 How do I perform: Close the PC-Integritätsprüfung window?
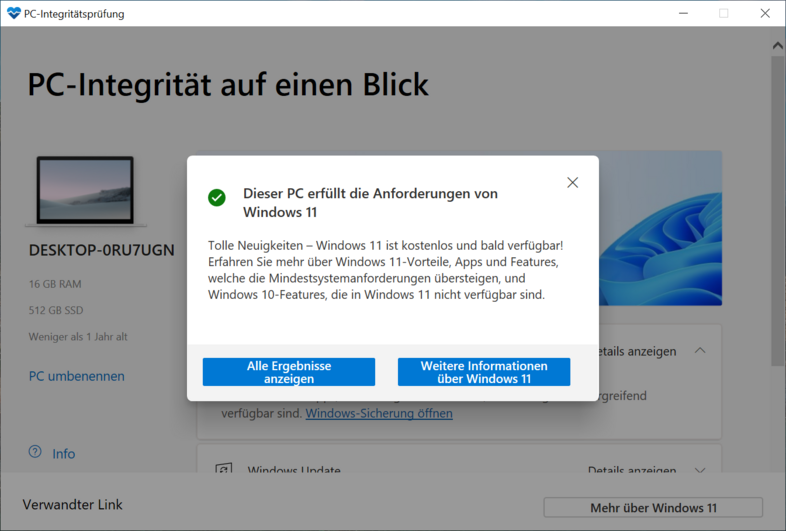point(765,14)
